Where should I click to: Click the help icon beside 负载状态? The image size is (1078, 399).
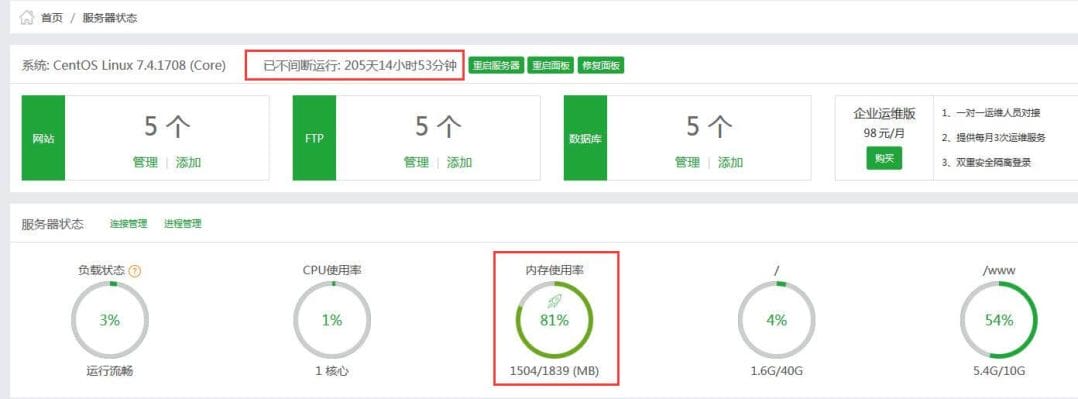click(x=135, y=271)
